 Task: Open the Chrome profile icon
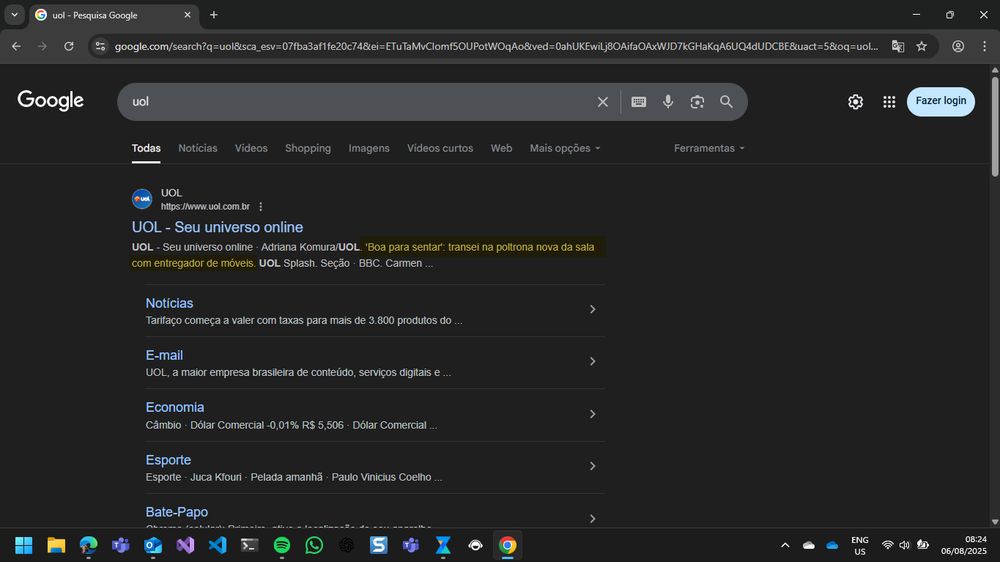(x=958, y=46)
